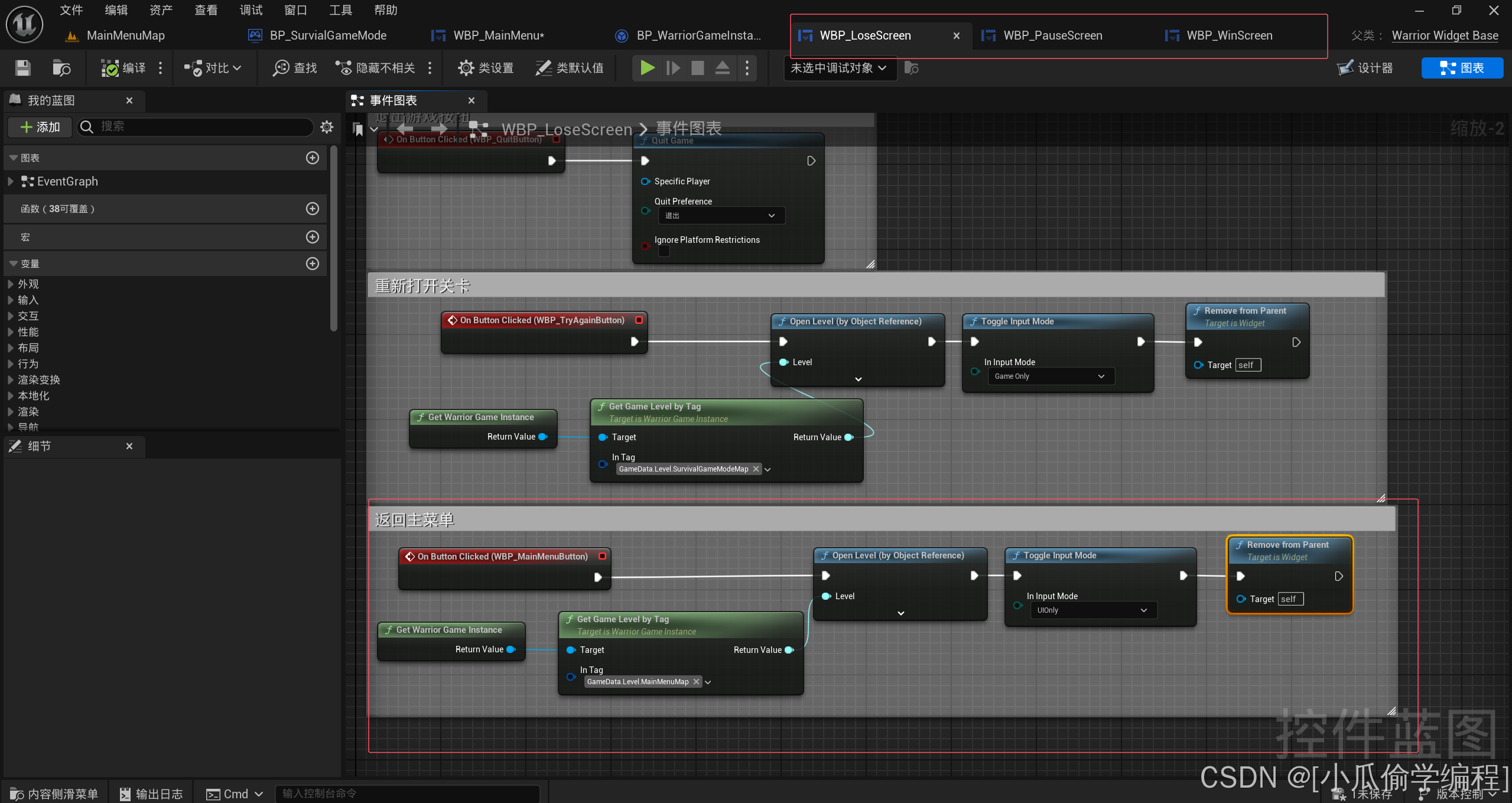This screenshot has width=1512, height=803.
Task: Click the 添加 (Add) button
Action: 40,126
